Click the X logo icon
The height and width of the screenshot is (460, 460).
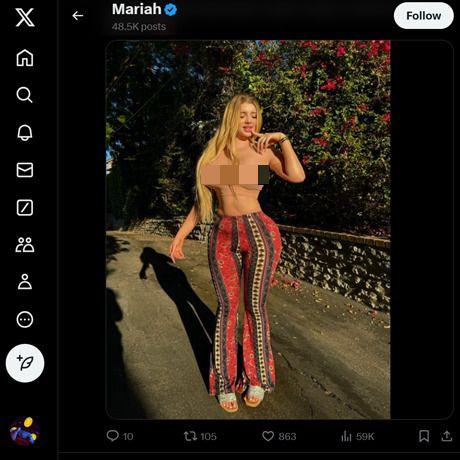click(x=25, y=17)
